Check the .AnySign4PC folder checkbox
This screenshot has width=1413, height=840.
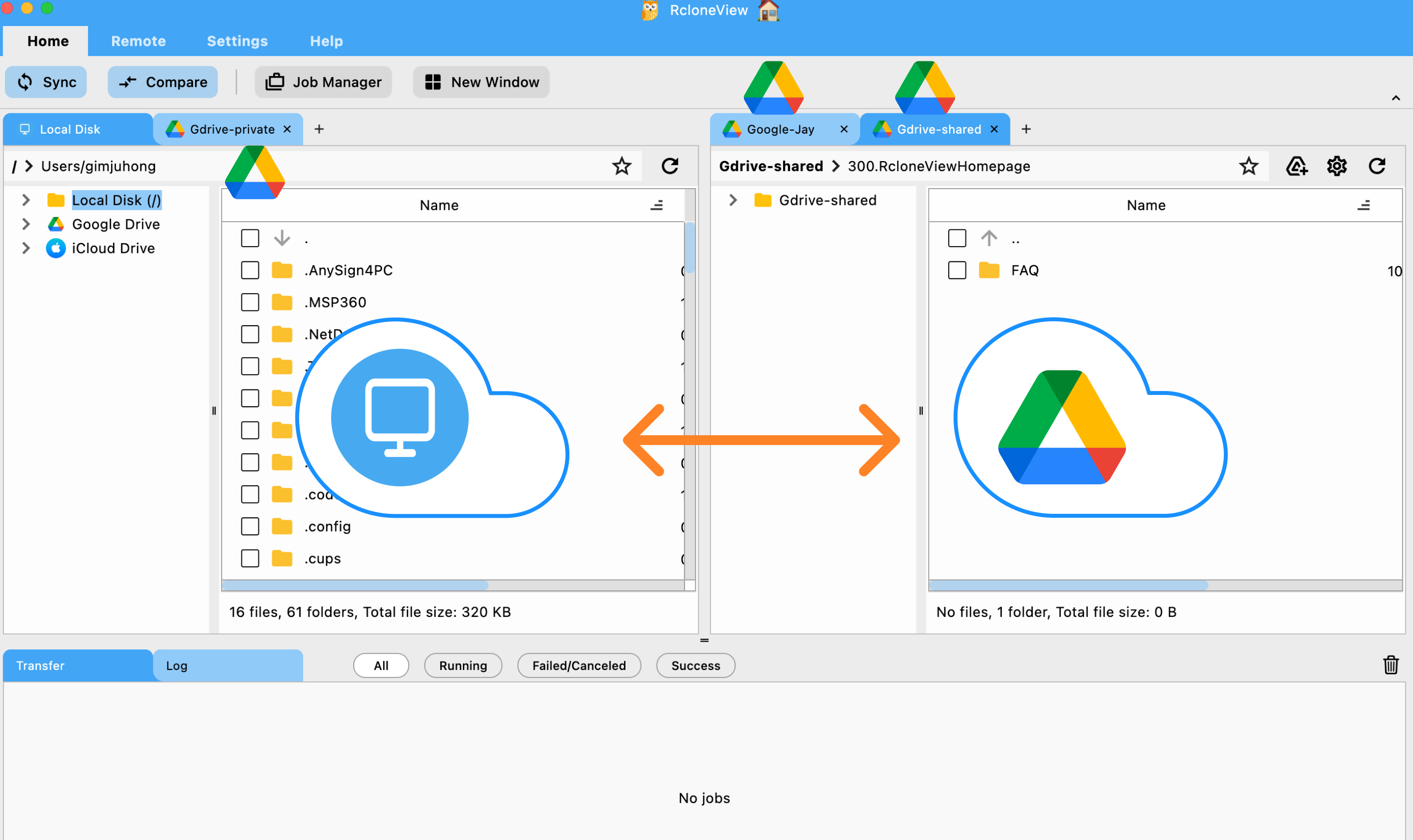(249, 270)
